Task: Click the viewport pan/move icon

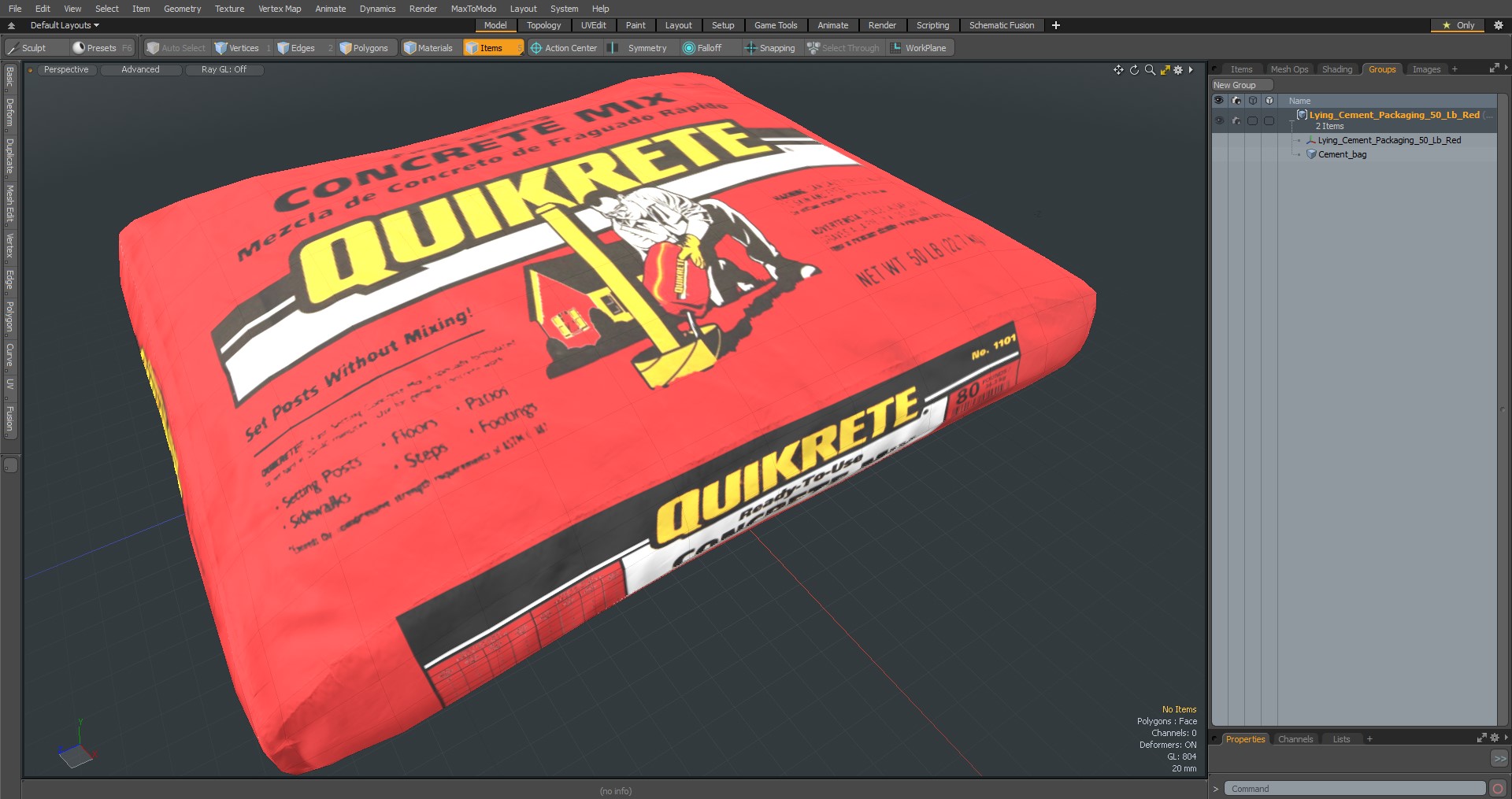Action: (1118, 70)
